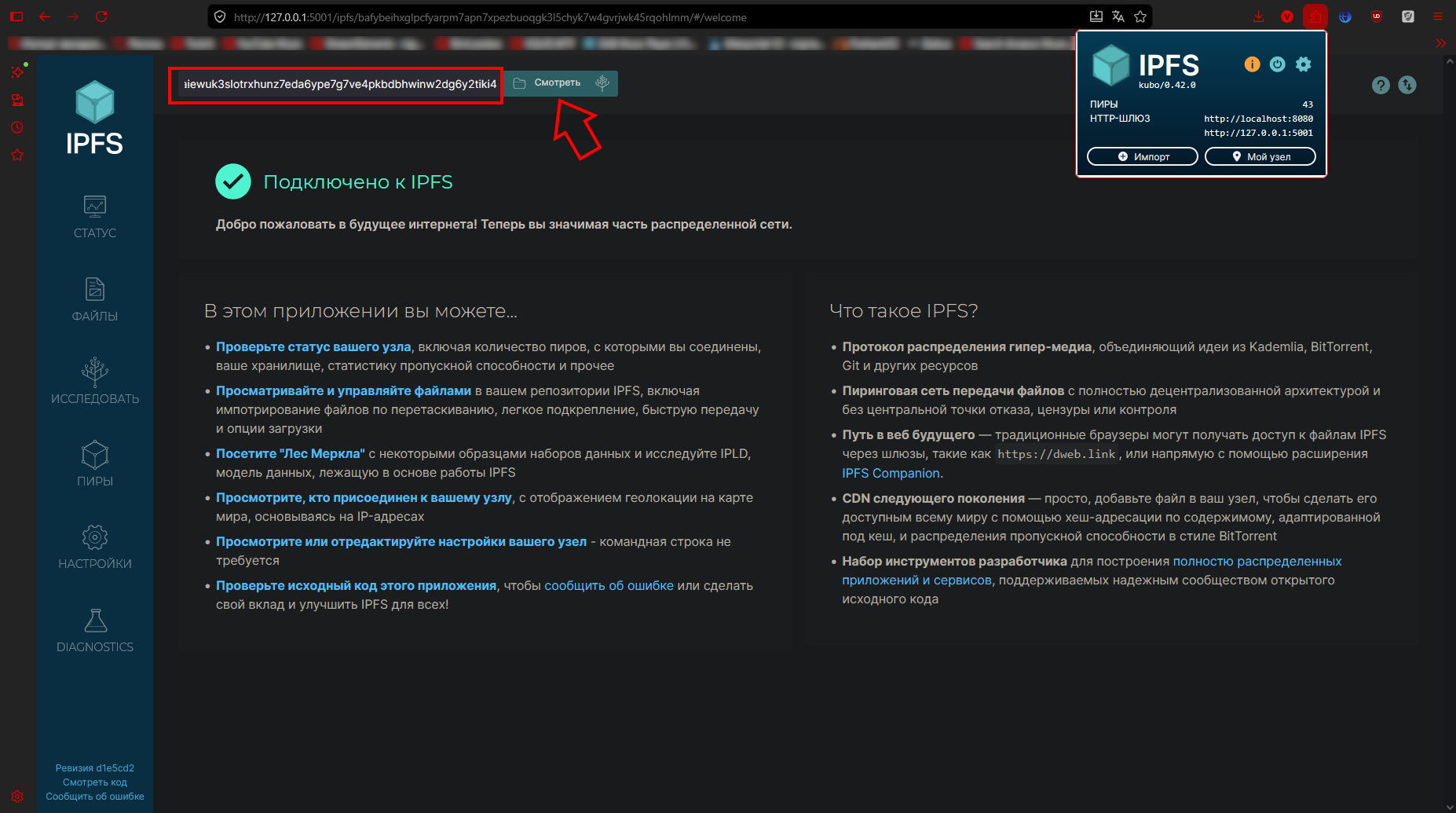Open the history clock icon in browser sidebar
The width and height of the screenshot is (1456, 813).
point(17,127)
